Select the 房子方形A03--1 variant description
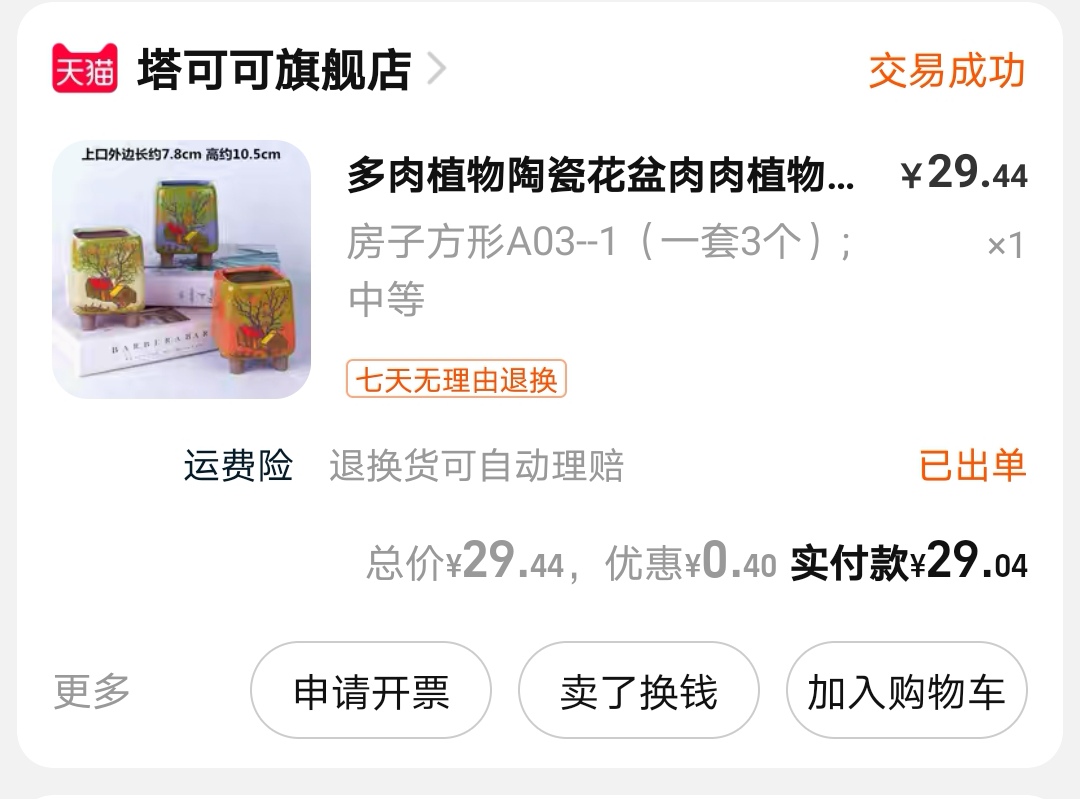 601,270
